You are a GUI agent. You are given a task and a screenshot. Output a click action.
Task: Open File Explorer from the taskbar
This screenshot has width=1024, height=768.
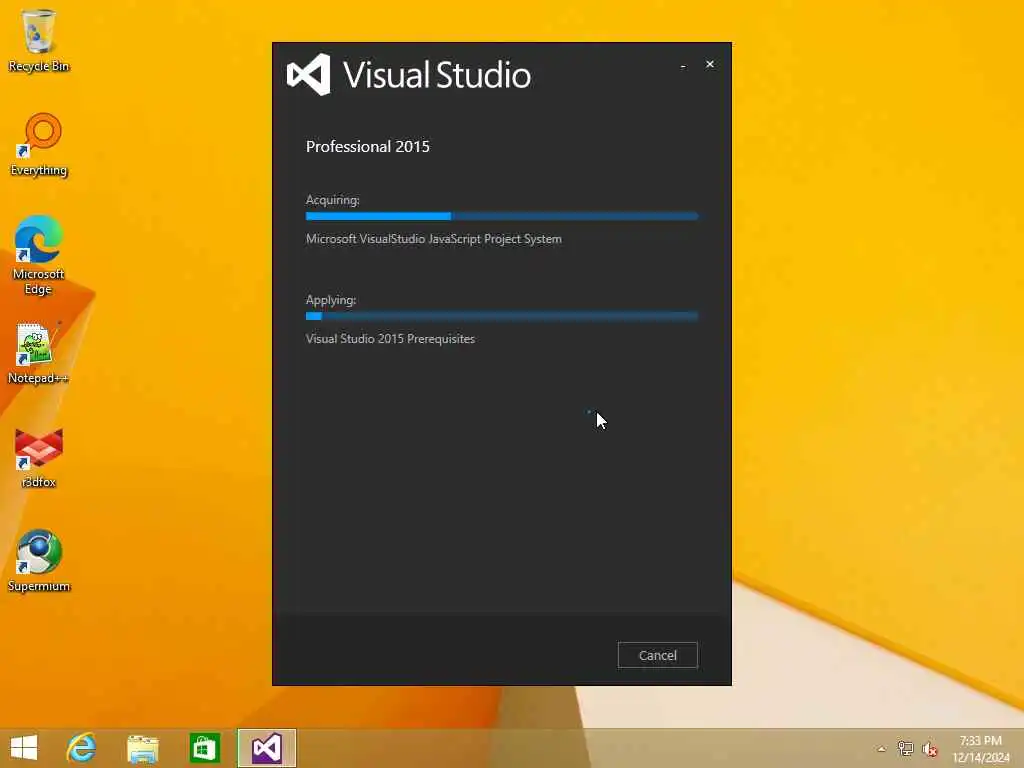pos(143,748)
